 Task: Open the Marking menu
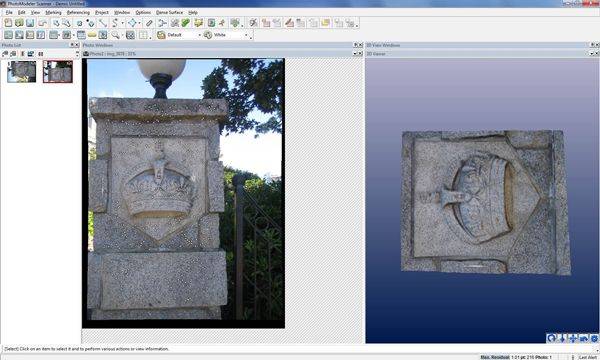(x=53, y=13)
